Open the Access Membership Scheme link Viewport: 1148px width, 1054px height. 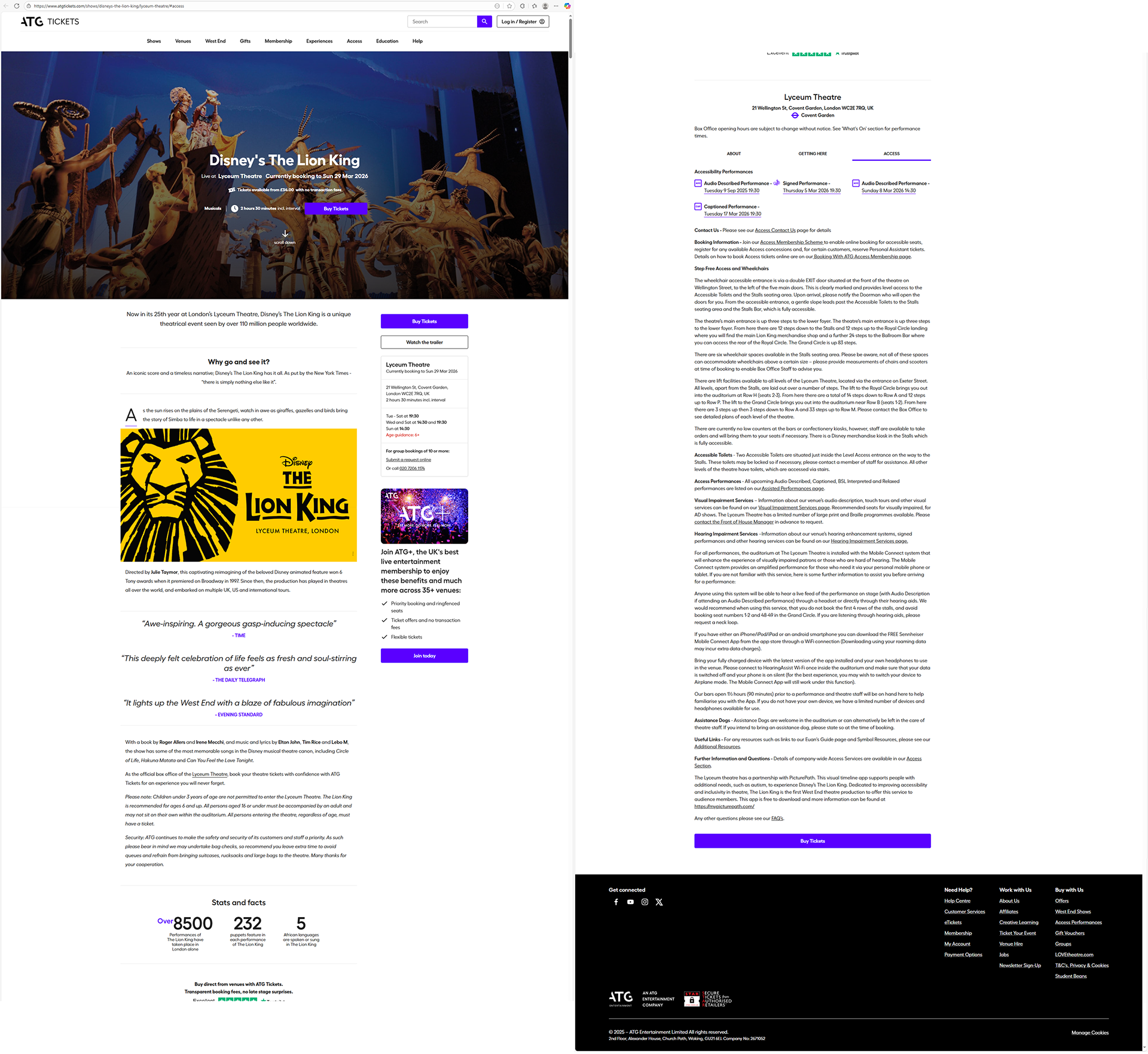pos(791,243)
